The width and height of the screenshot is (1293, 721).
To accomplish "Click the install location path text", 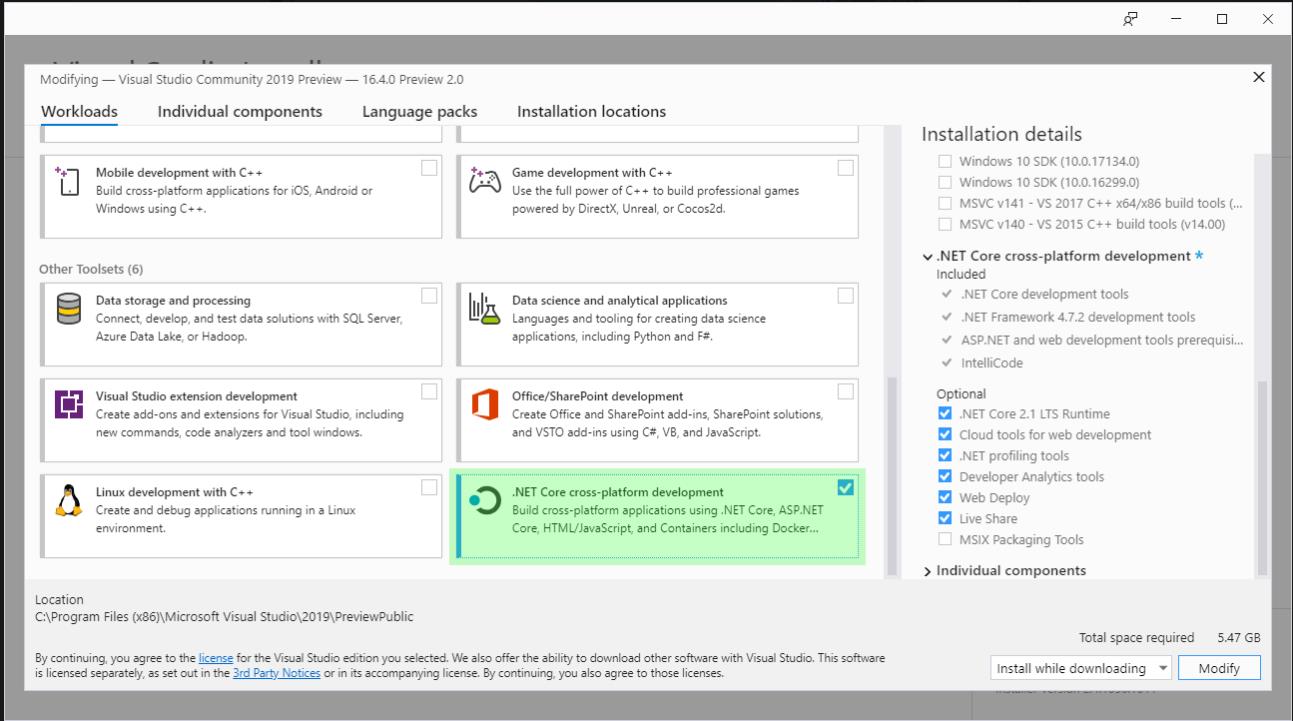I will (x=224, y=617).
